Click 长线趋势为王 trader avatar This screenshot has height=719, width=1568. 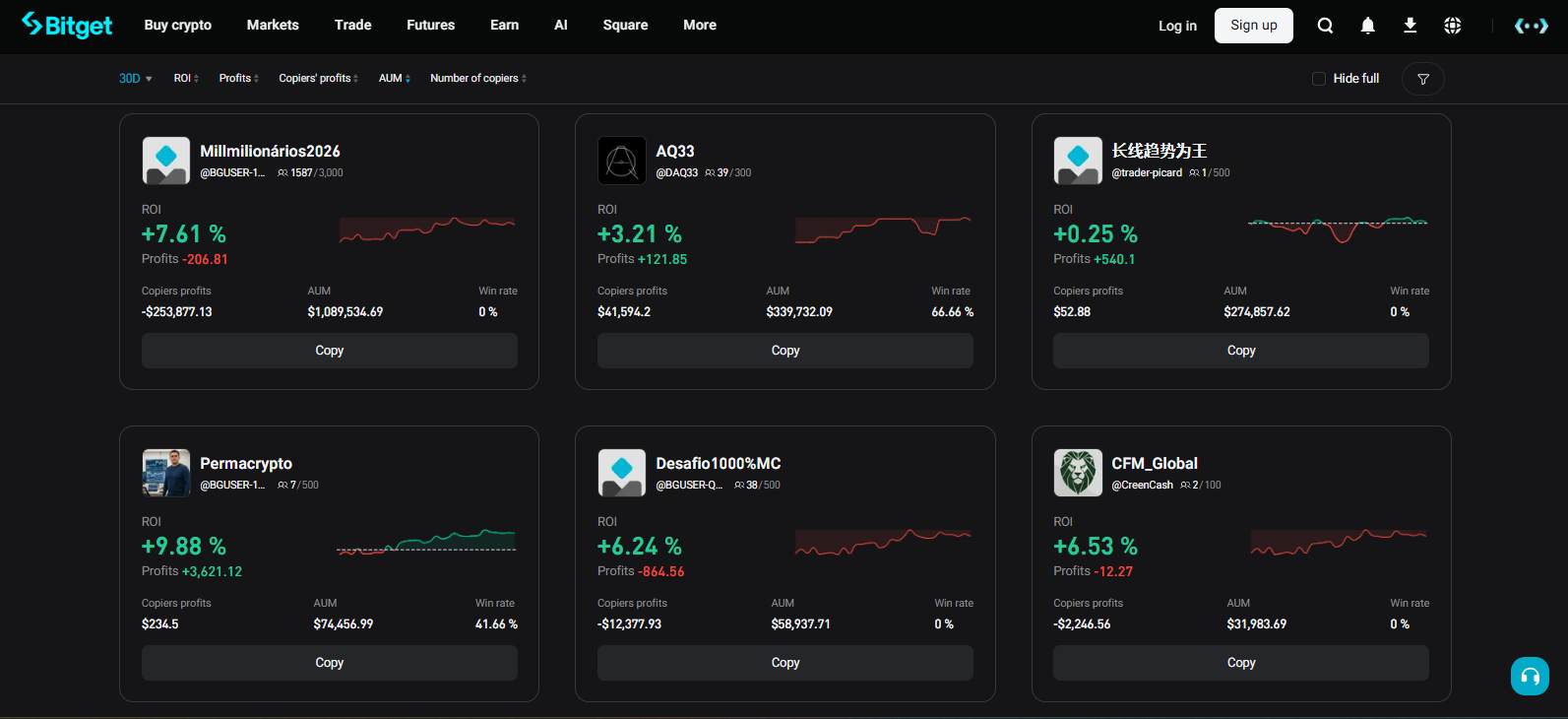coord(1078,161)
